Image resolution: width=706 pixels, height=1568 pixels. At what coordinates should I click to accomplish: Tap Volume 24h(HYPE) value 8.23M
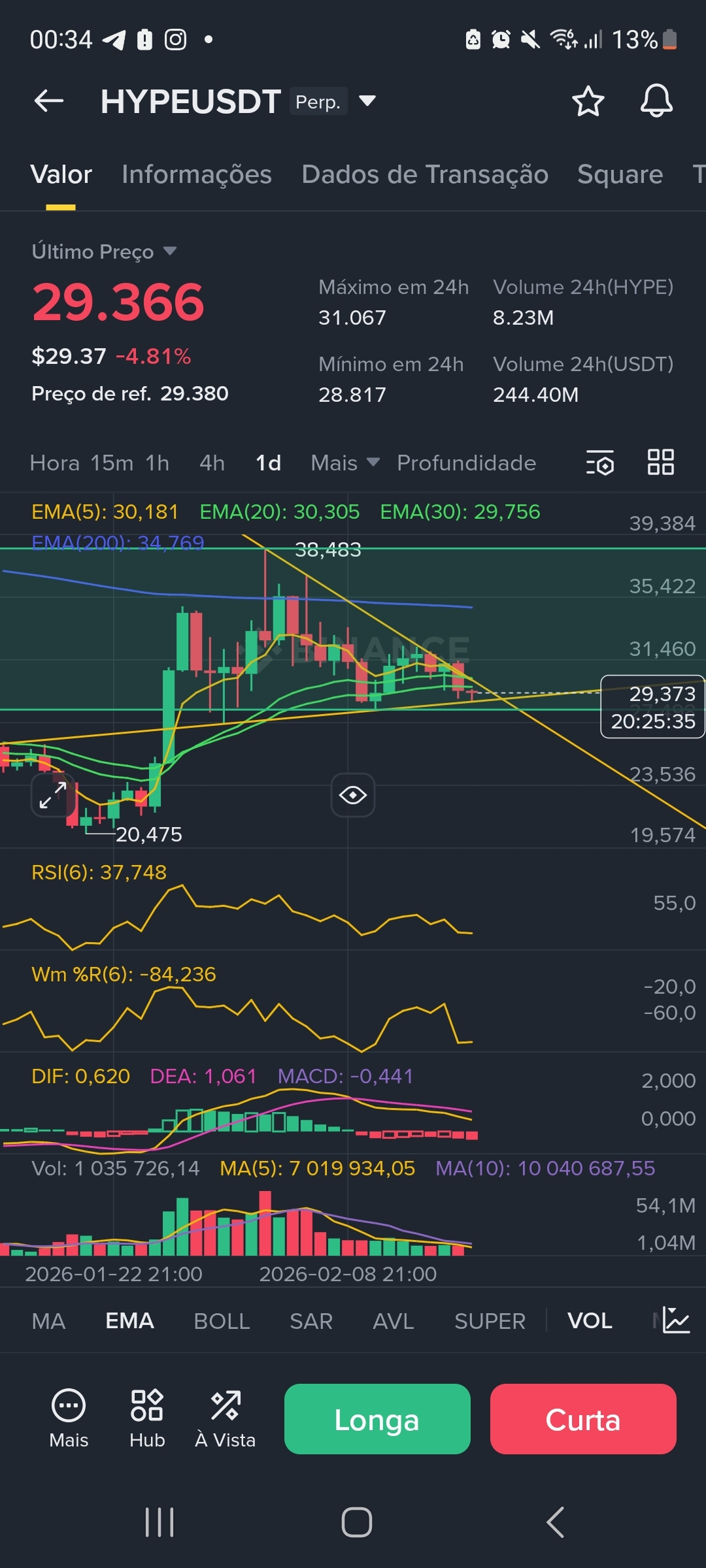(x=523, y=318)
